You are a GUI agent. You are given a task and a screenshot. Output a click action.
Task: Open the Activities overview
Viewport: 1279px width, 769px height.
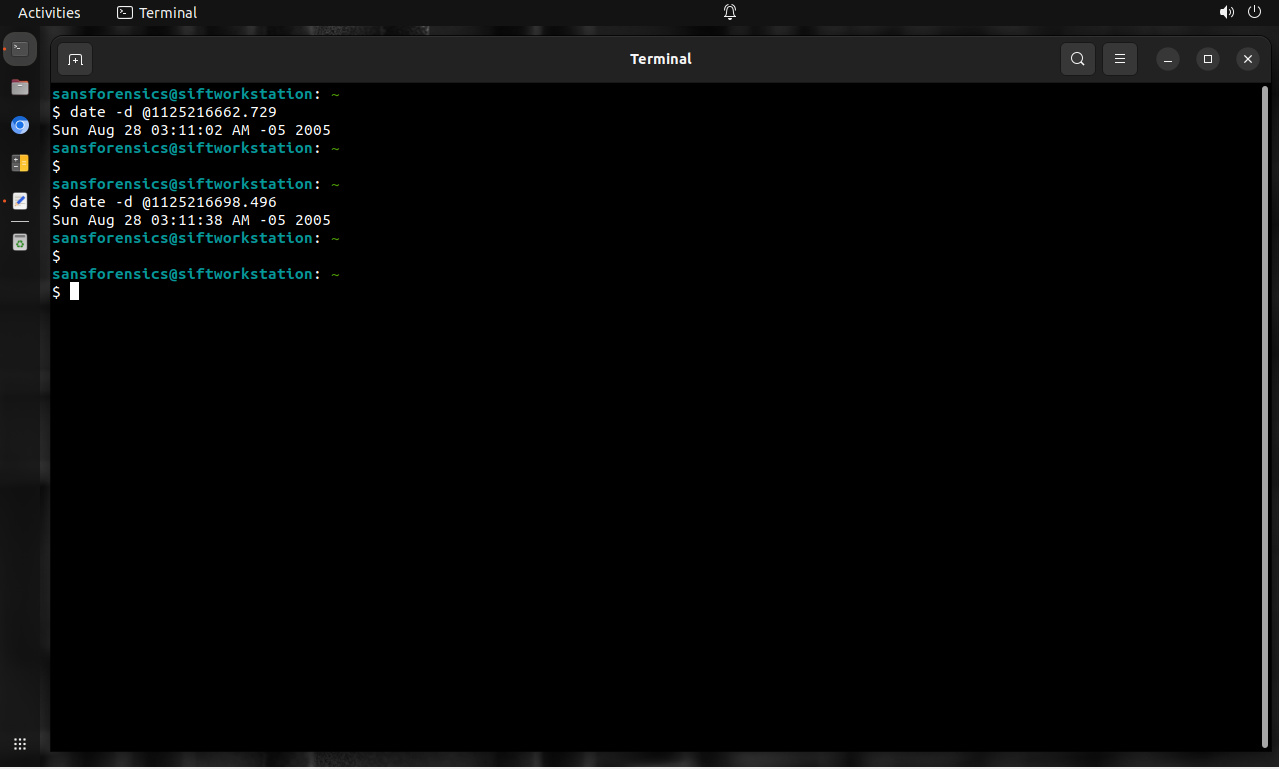coord(49,13)
